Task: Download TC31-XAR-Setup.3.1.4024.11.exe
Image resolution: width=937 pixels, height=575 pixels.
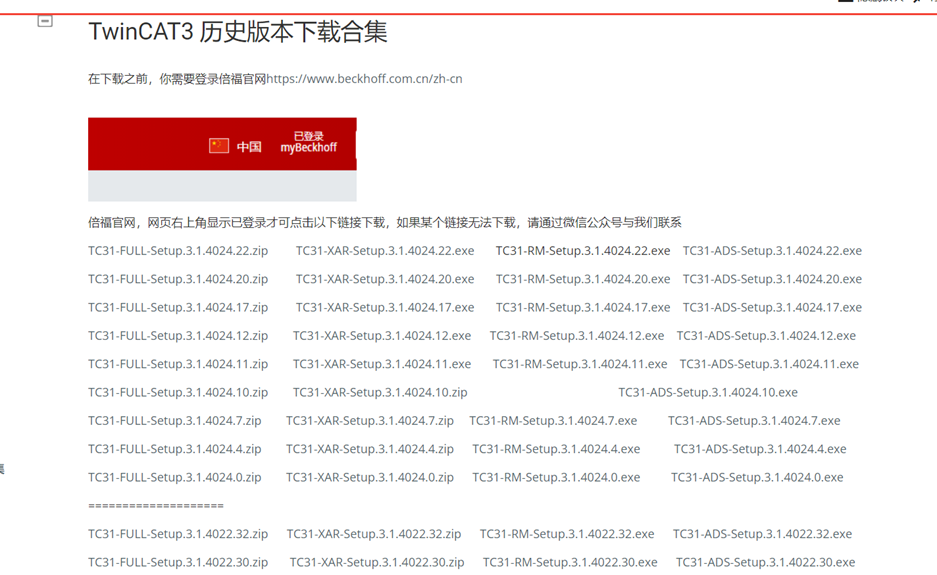Action: click(x=382, y=364)
